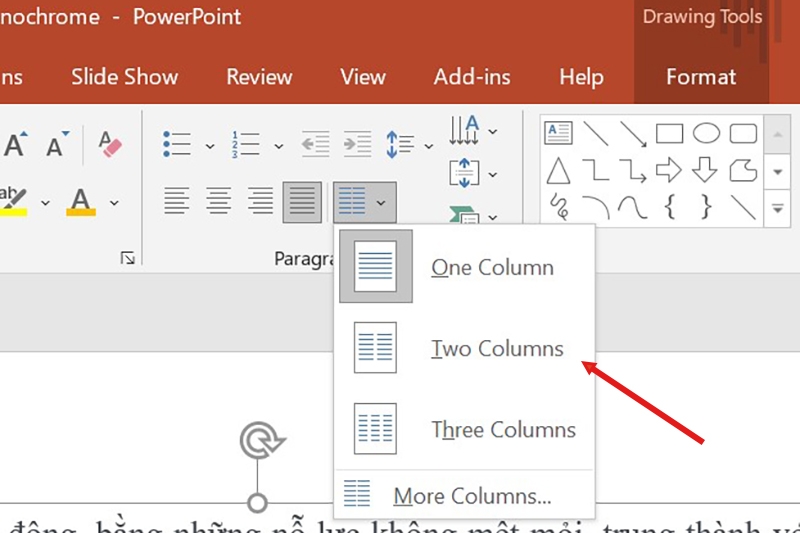Select the straight Line shape
This screenshot has width=800, height=533.
click(595, 133)
